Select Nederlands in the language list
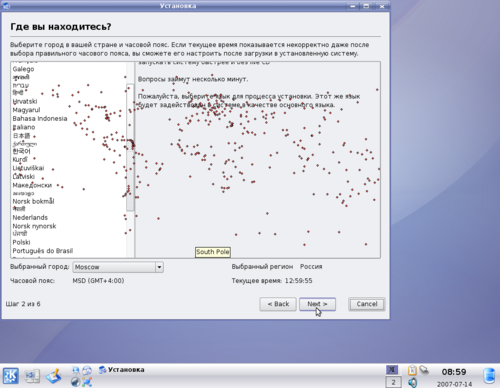This screenshot has width=500, height=388. tap(30, 218)
